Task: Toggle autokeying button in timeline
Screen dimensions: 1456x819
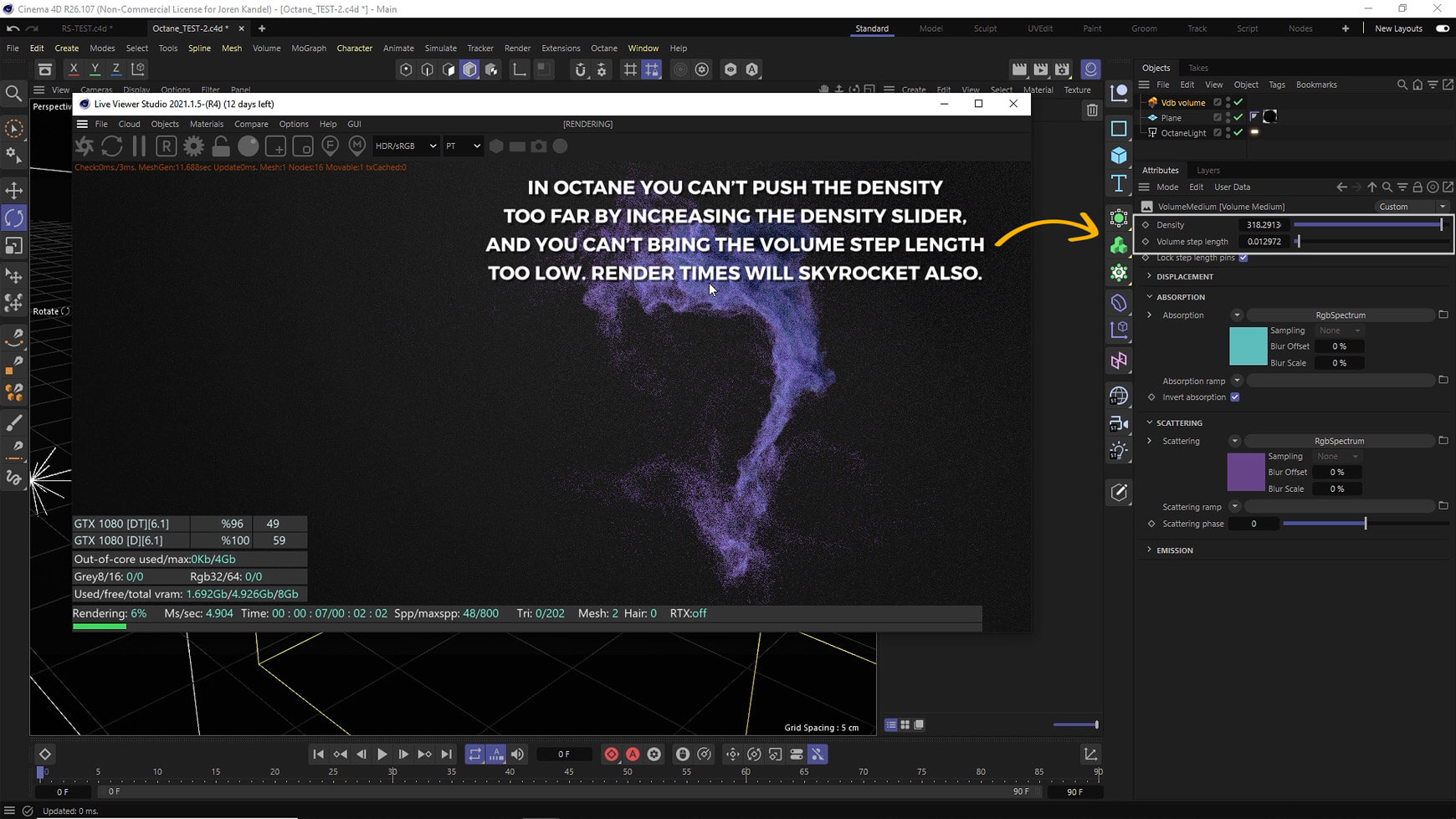Action: point(633,755)
